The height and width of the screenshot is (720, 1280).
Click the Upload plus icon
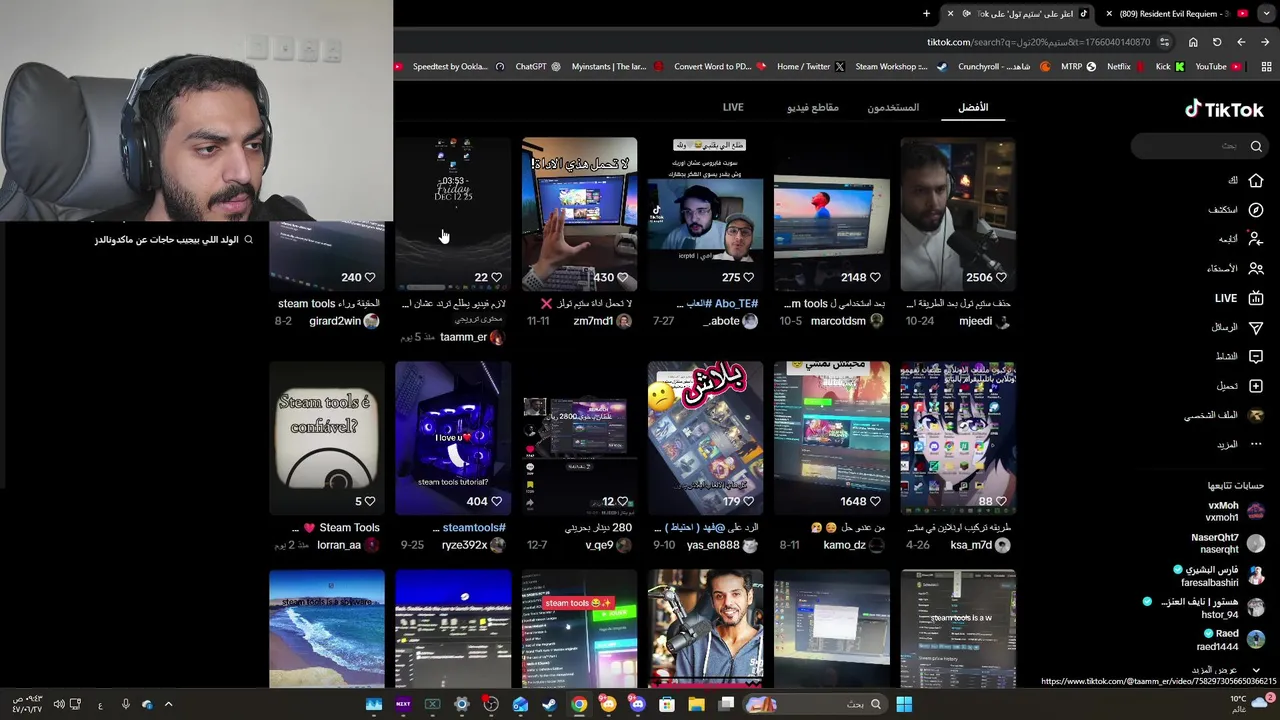point(1256,386)
